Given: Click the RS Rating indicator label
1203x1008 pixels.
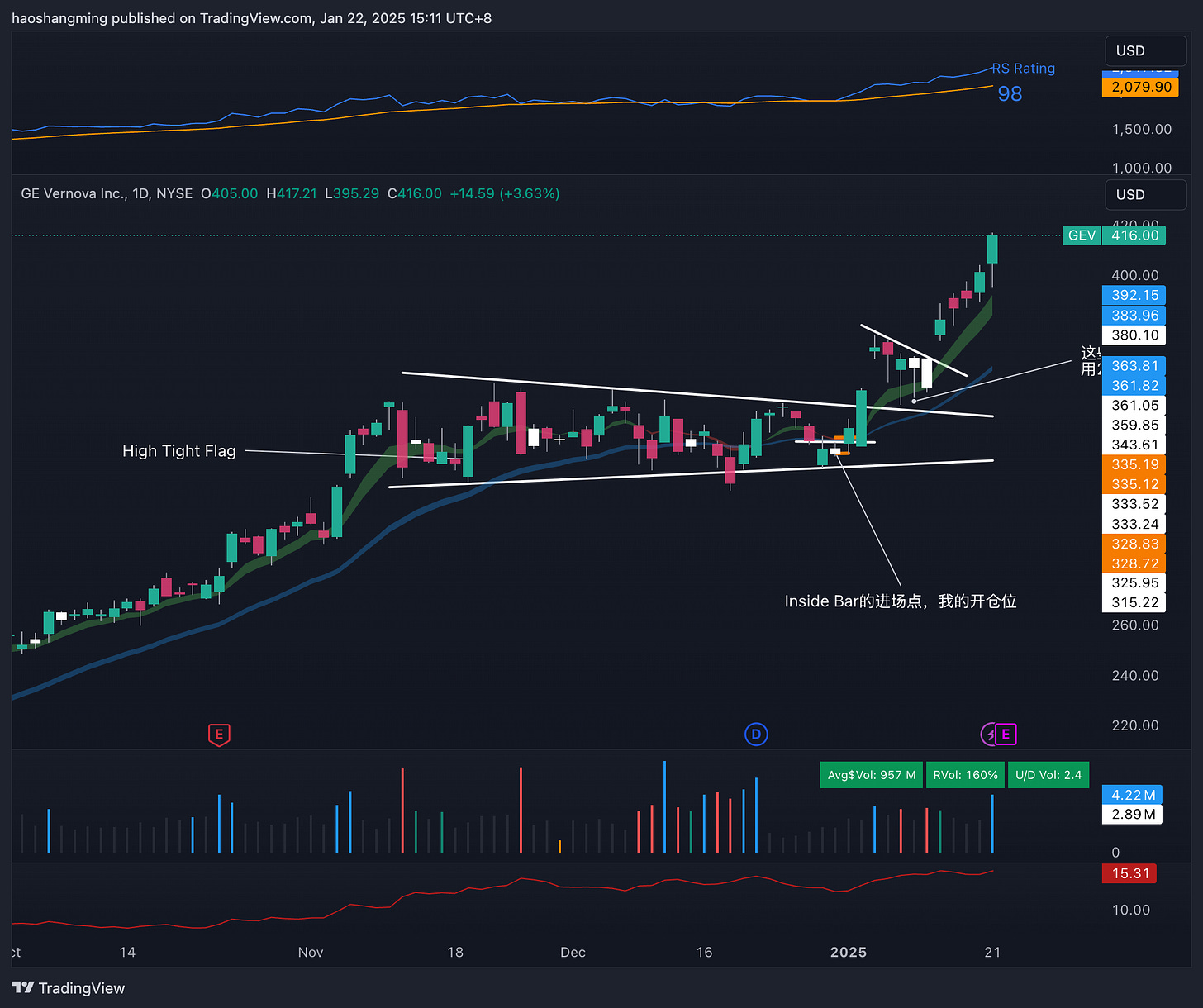Looking at the screenshot, I should point(1024,69).
